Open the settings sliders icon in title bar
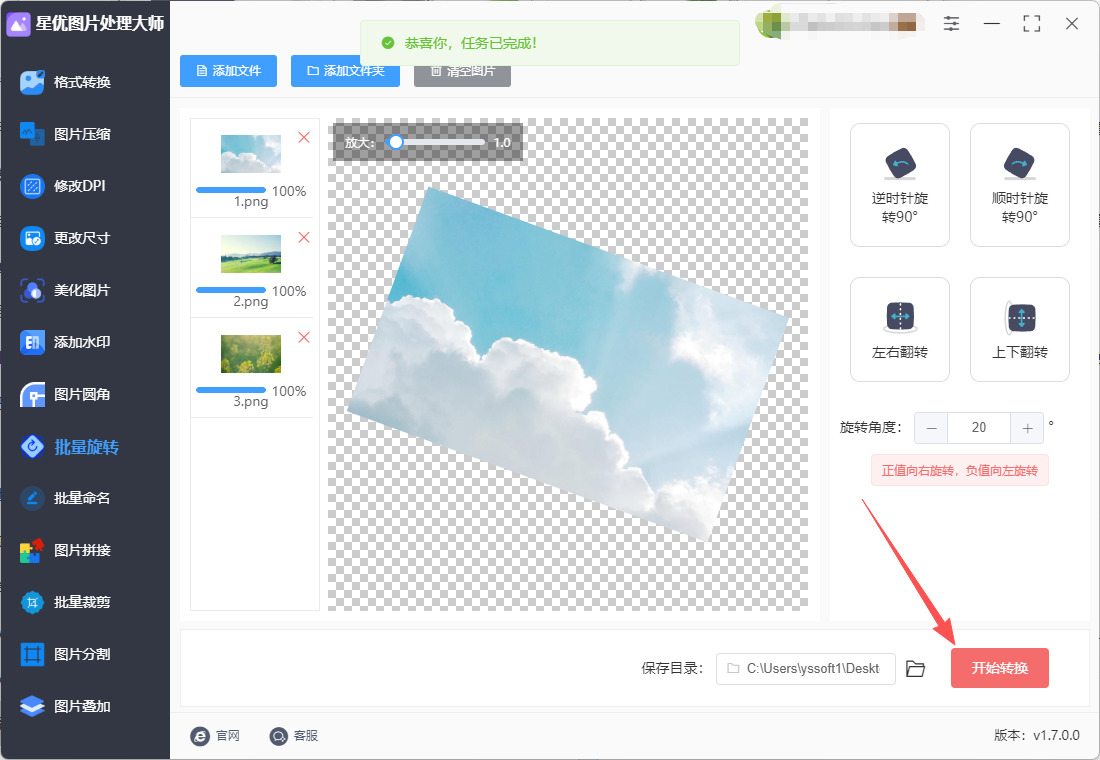The image size is (1100, 760). (951, 24)
